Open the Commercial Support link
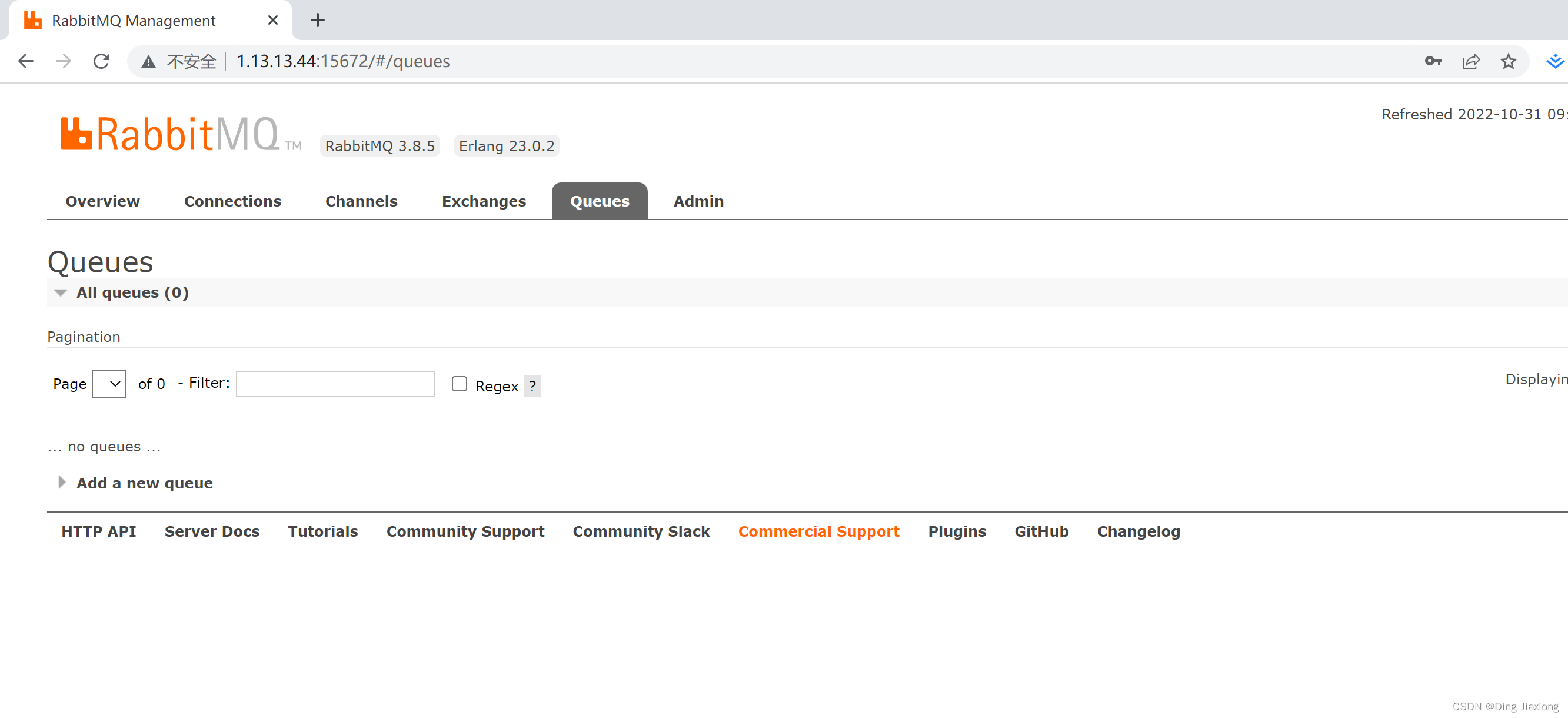The width and height of the screenshot is (1568, 718). click(x=818, y=531)
